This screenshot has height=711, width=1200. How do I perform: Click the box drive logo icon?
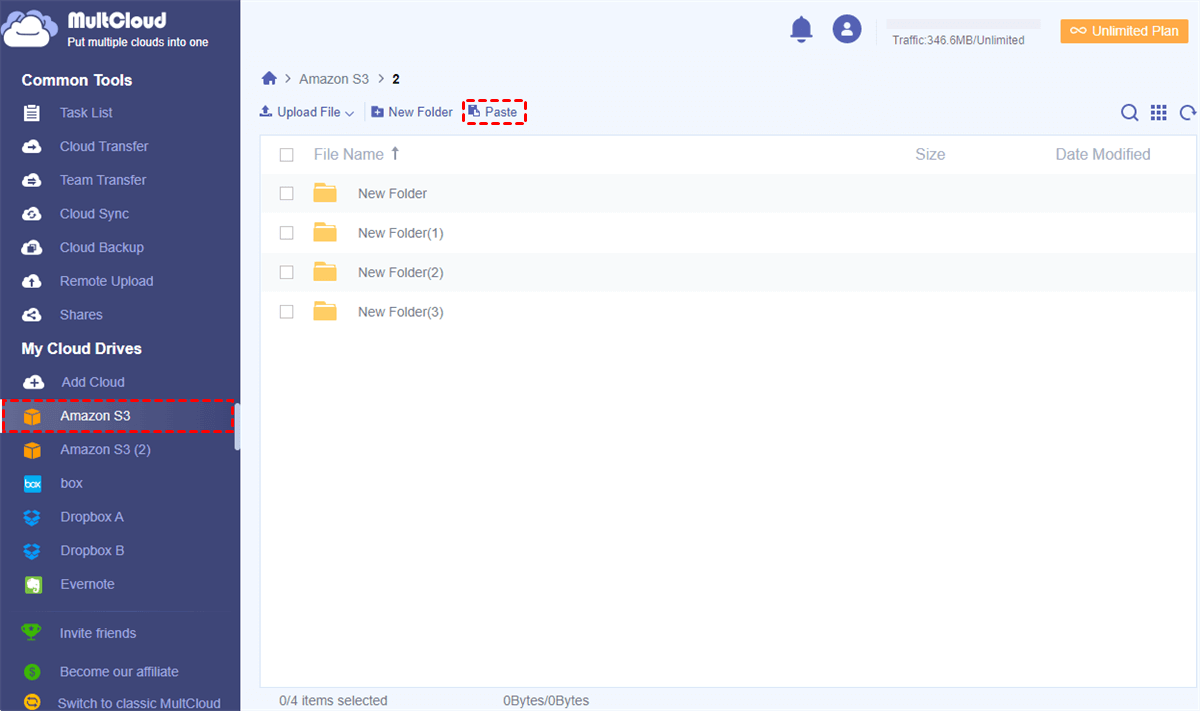pyautogui.click(x=33, y=484)
